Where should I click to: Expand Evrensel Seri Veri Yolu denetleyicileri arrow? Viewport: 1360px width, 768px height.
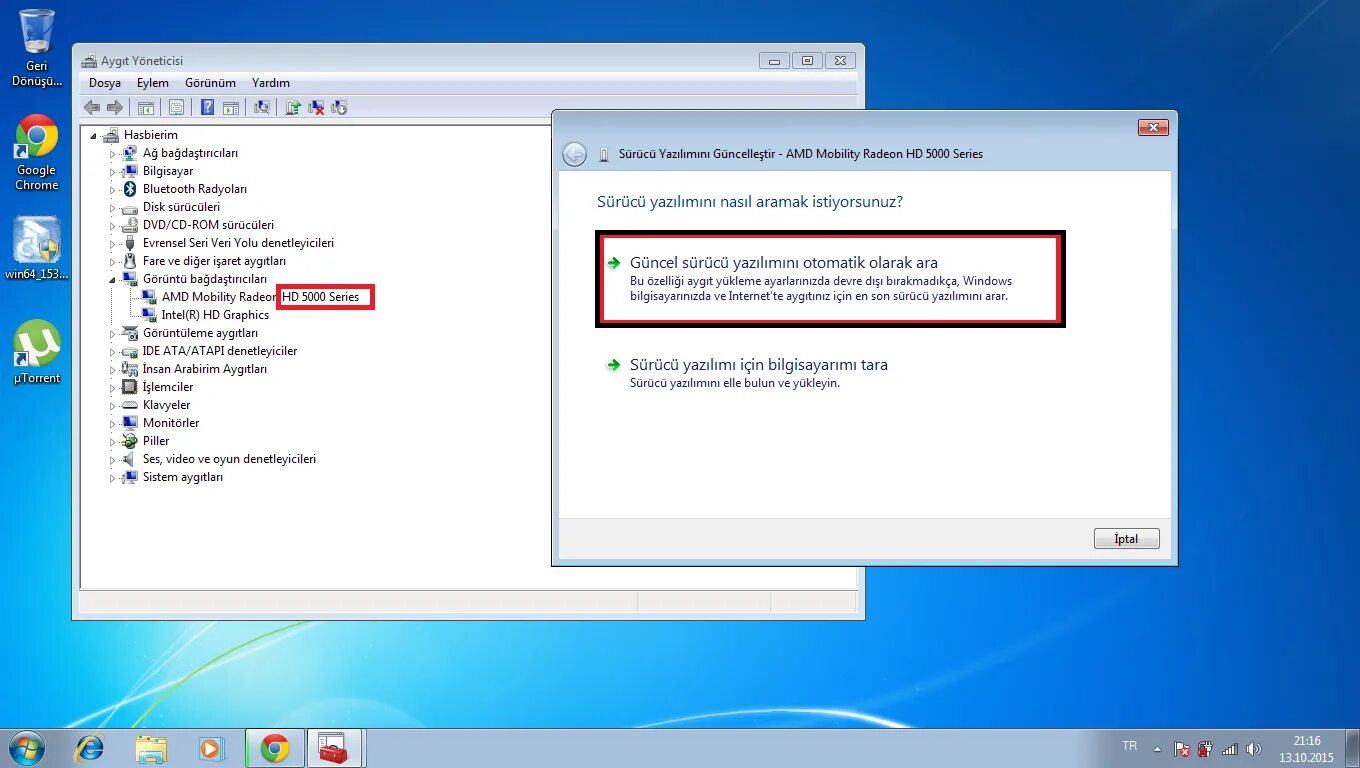coord(113,244)
